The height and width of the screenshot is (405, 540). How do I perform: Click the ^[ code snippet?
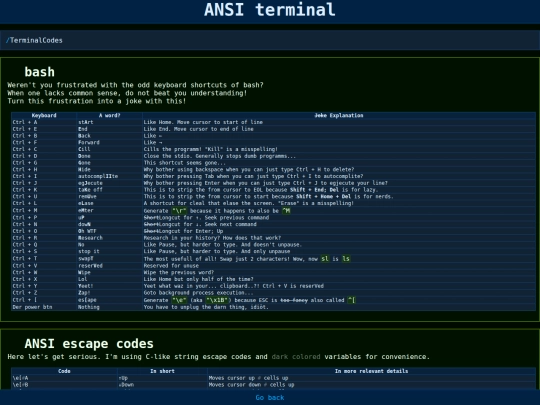click(352, 300)
